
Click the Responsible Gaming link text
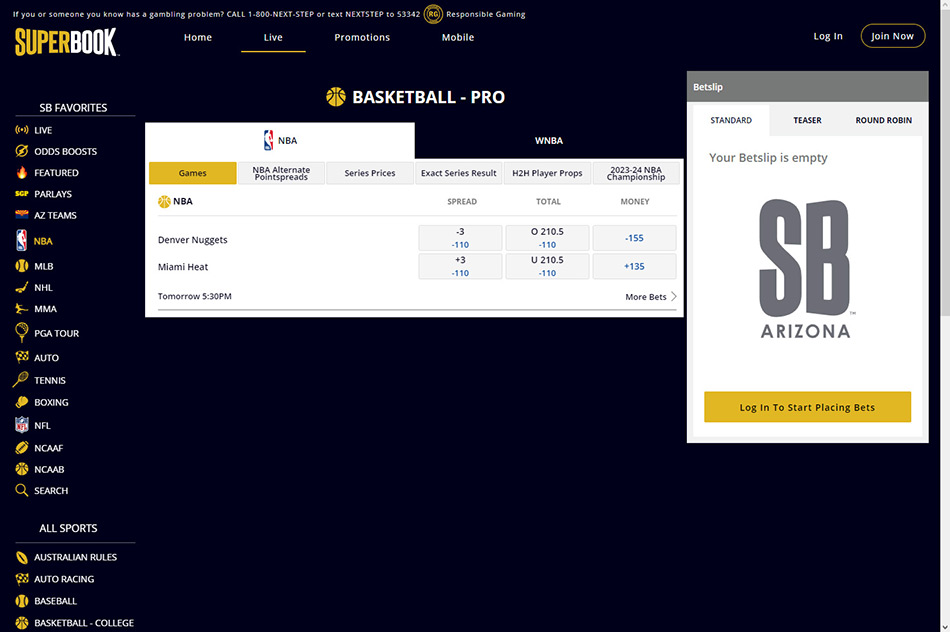tap(486, 14)
